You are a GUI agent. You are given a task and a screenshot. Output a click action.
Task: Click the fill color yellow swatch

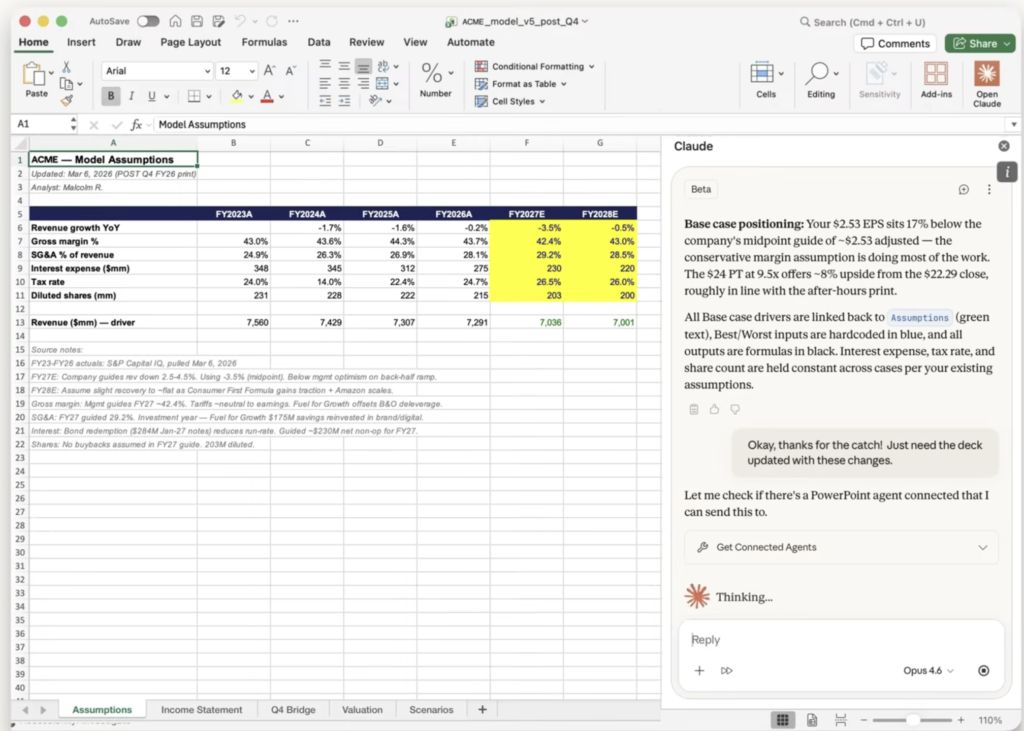pyautogui.click(x=237, y=97)
